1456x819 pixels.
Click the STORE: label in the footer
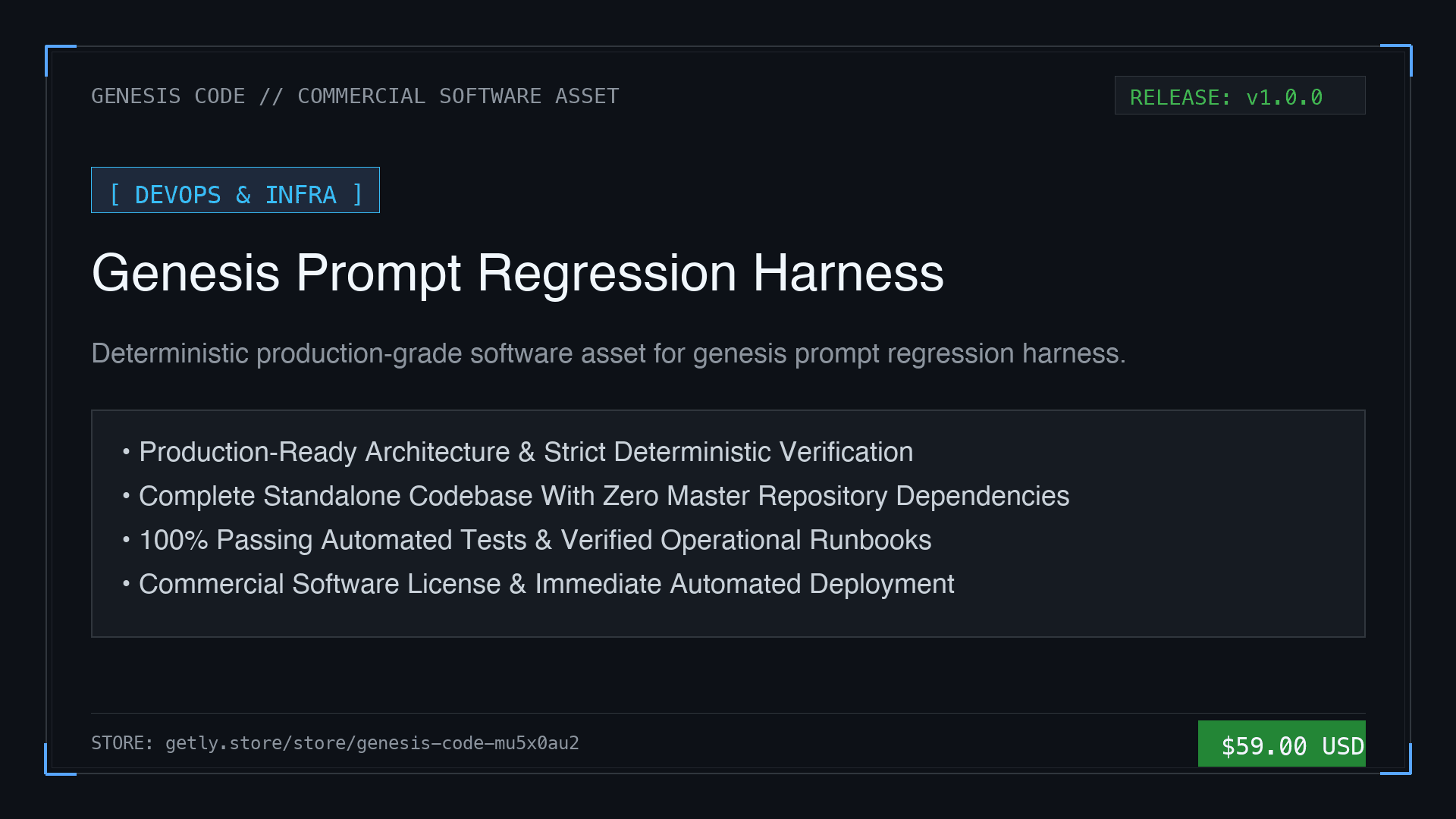click(122, 743)
